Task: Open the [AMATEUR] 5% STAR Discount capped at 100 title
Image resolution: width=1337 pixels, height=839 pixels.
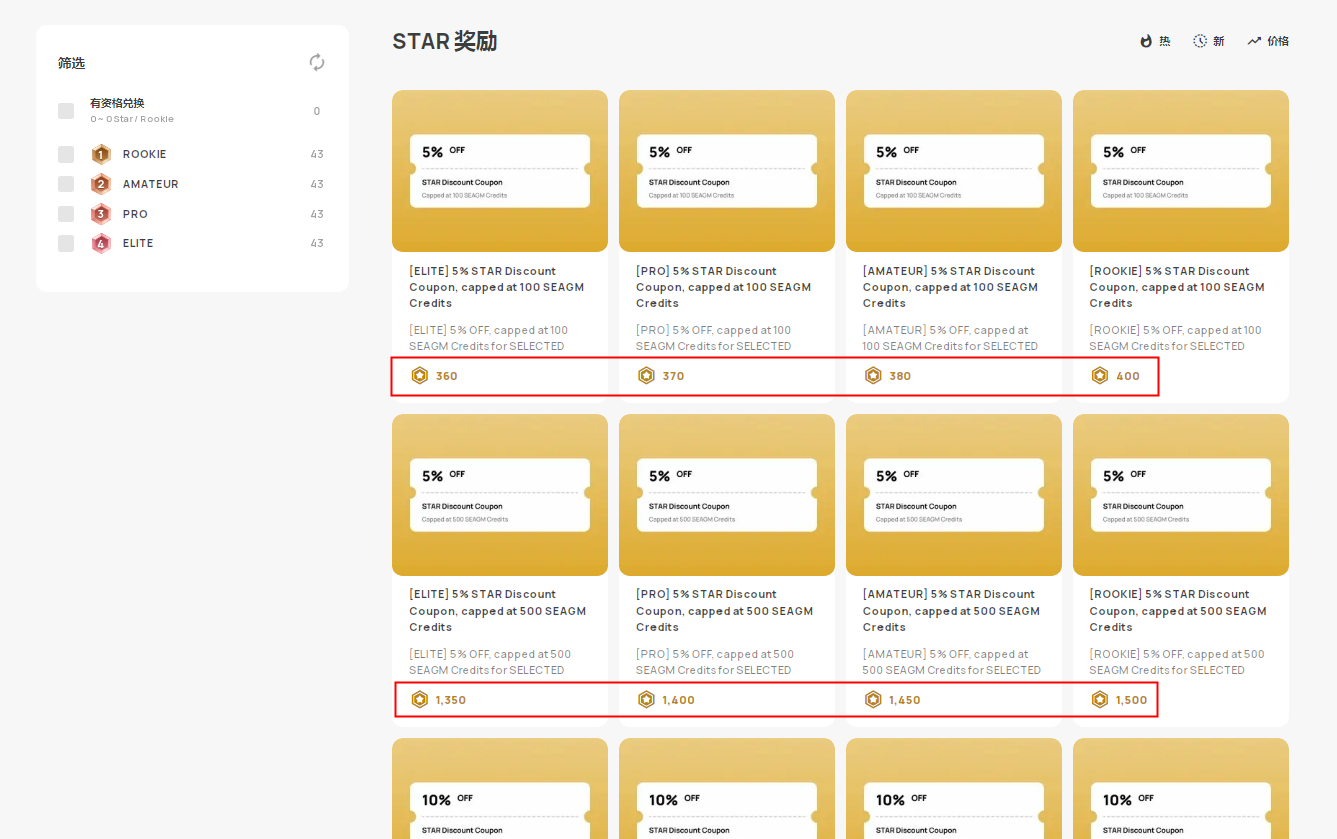Action: pos(951,287)
